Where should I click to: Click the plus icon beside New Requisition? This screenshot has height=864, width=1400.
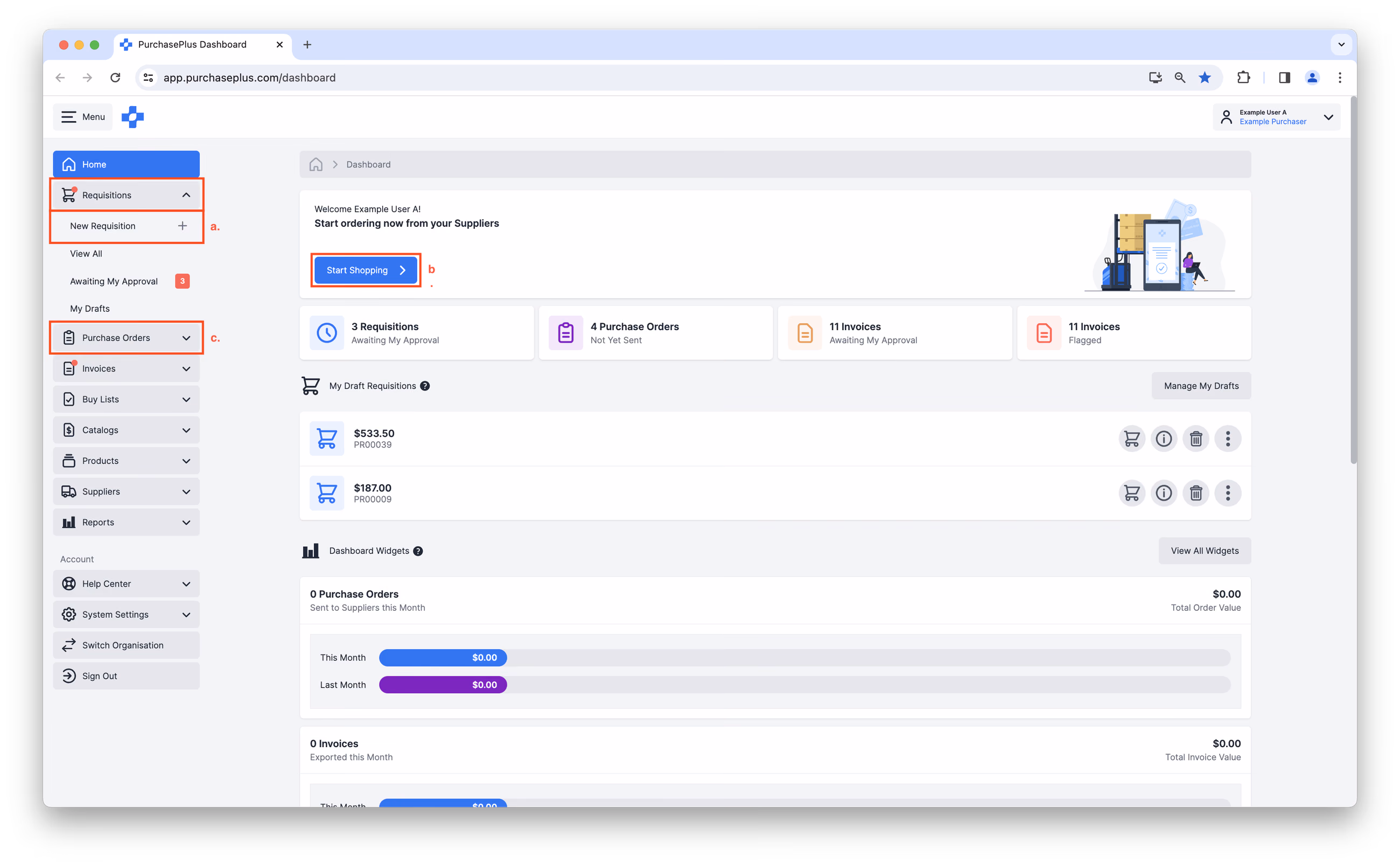[x=182, y=226]
